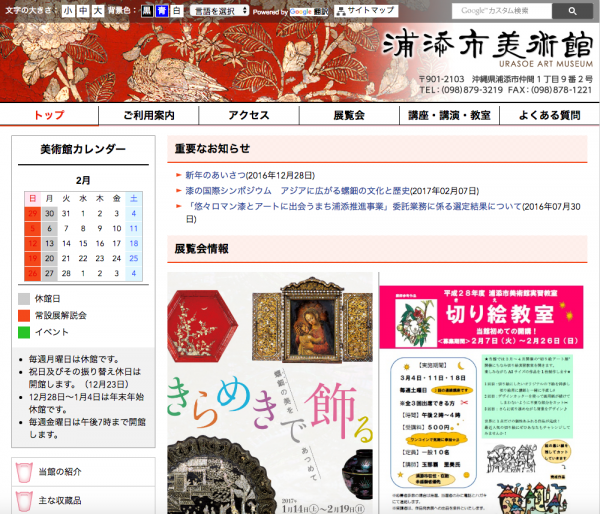Click the 展覧会情報 section heading
Viewport: 600px width, 514px height.
[x=201, y=249]
